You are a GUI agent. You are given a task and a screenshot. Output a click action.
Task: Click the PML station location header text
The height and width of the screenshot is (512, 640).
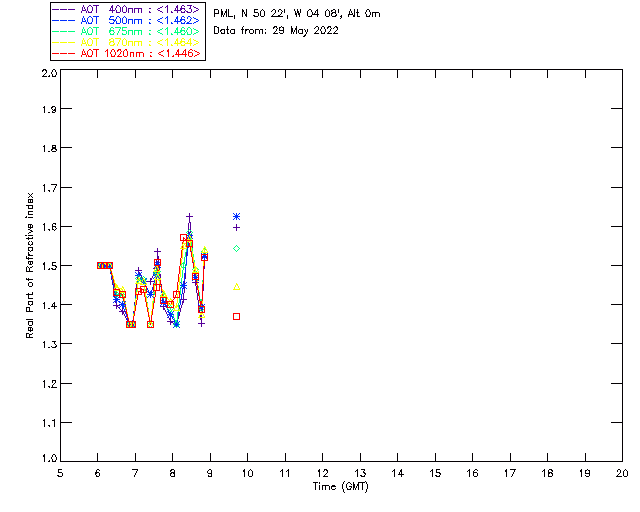point(297,13)
